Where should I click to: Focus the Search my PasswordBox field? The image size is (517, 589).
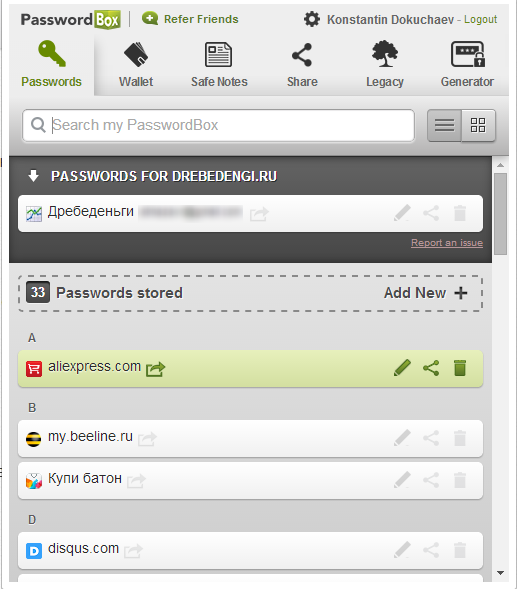pos(219,125)
